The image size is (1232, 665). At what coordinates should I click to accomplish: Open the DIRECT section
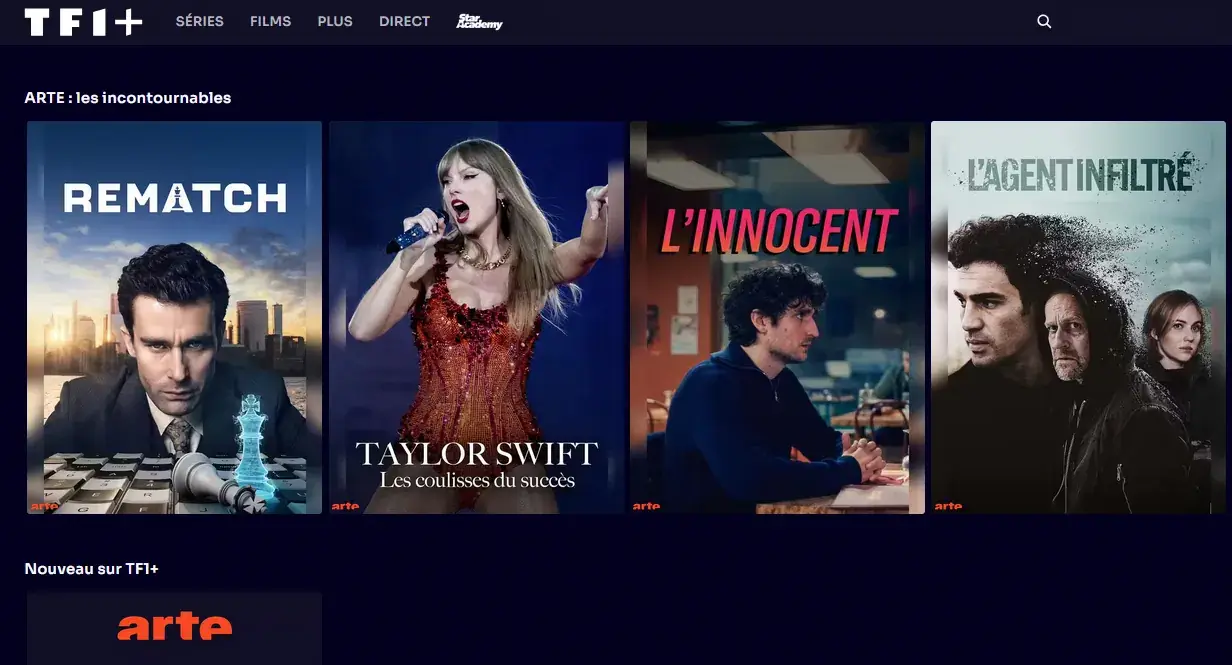pos(404,21)
